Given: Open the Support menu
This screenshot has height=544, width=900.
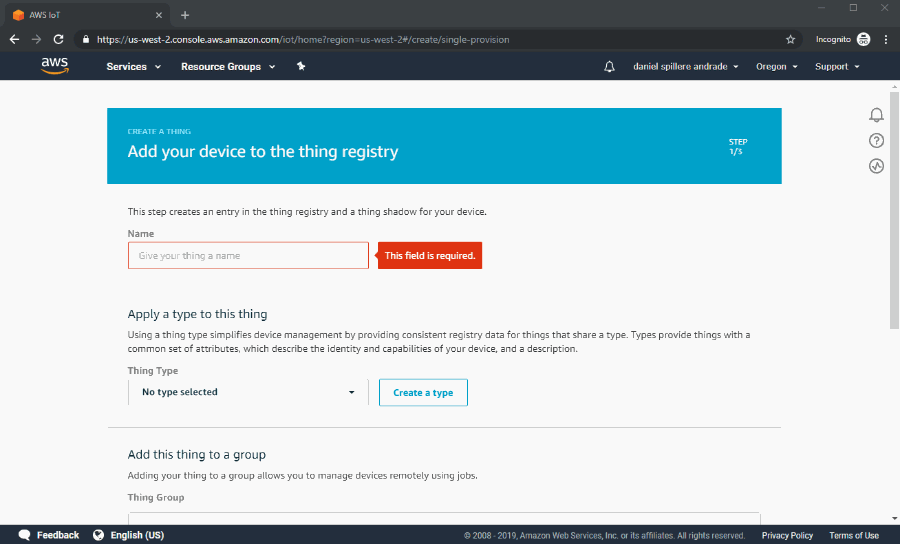Looking at the screenshot, I should pos(837,67).
